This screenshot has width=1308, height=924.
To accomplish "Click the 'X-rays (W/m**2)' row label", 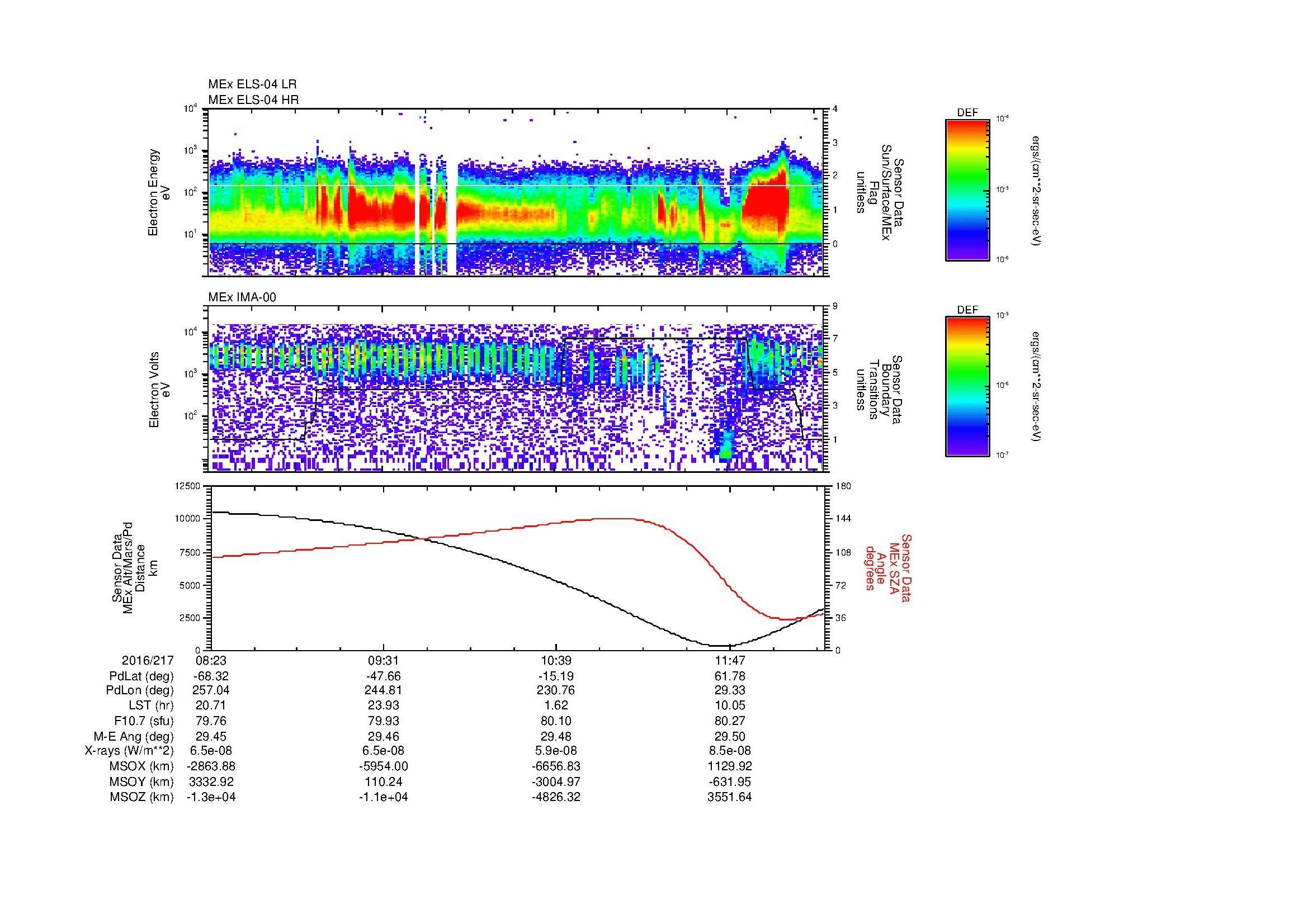I will click(x=129, y=751).
